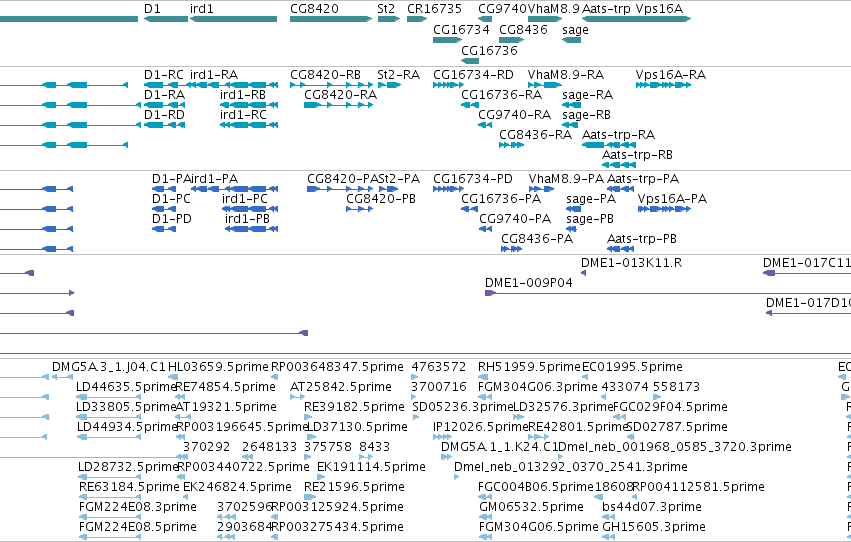This screenshot has height=542, width=851.
Task: Select the LD44635.5prime EST label
Action: tap(126, 387)
